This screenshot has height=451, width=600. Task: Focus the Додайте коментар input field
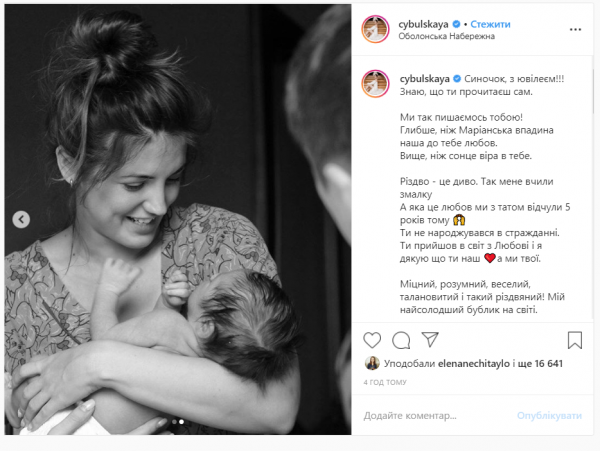pyautogui.click(x=436, y=415)
